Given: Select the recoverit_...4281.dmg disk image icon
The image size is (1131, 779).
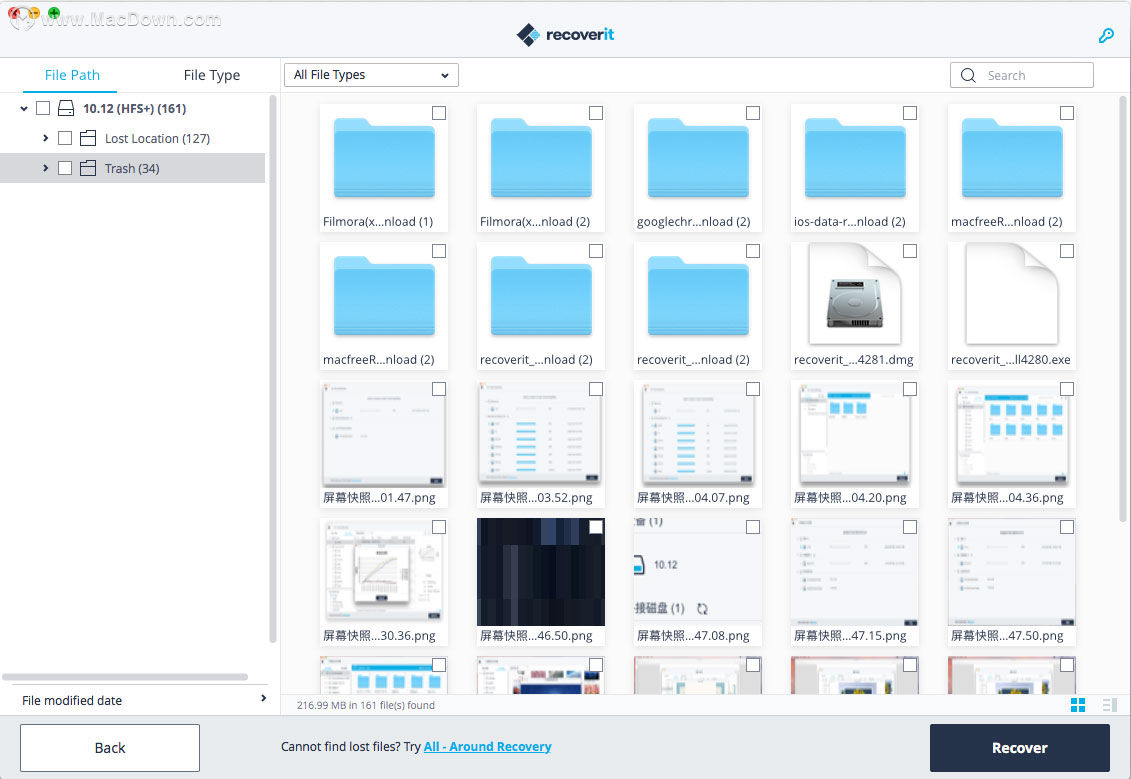Looking at the screenshot, I should pyautogui.click(x=855, y=294).
